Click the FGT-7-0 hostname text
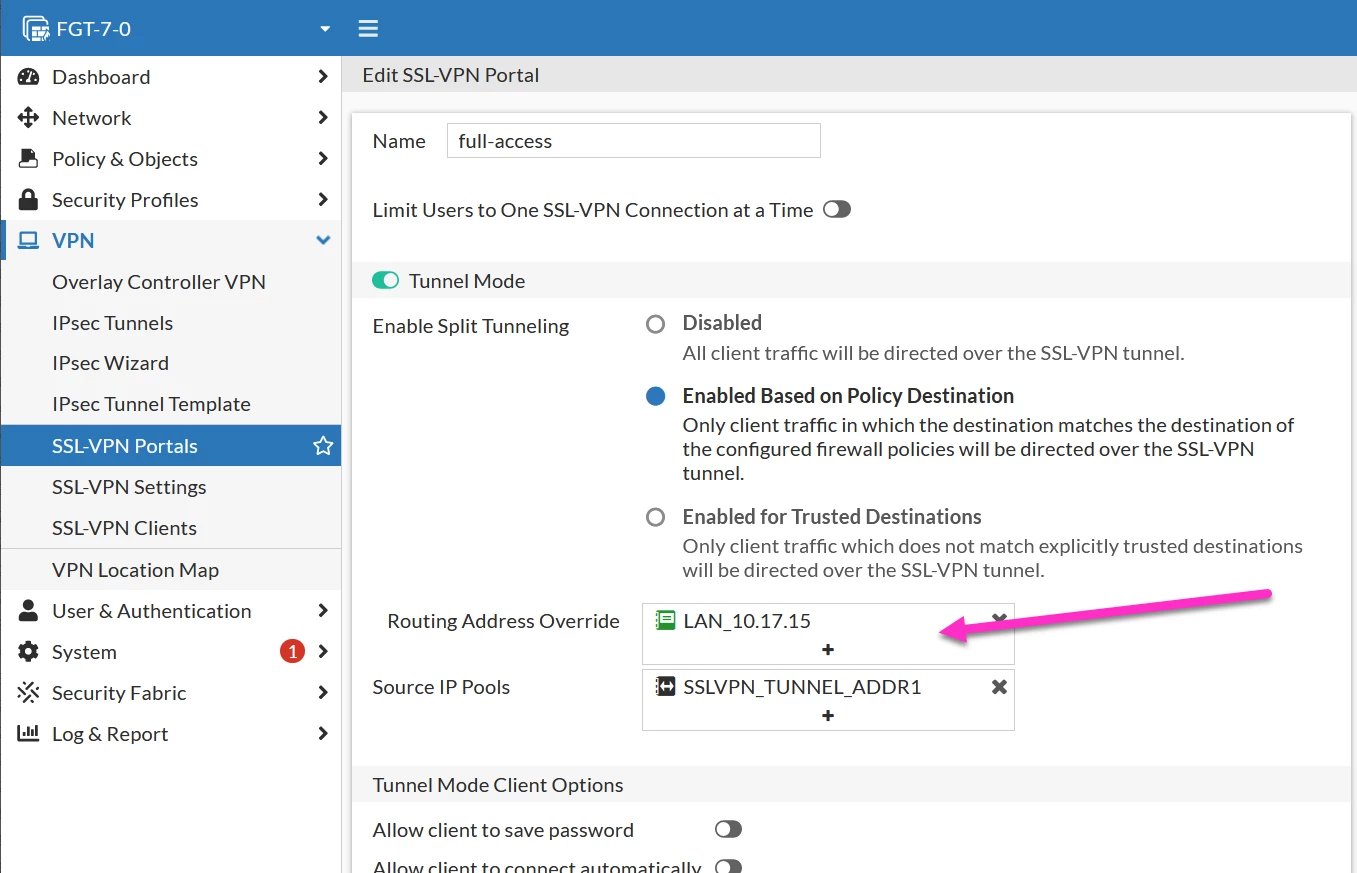This screenshot has height=873, width=1357. pos(94,29)
